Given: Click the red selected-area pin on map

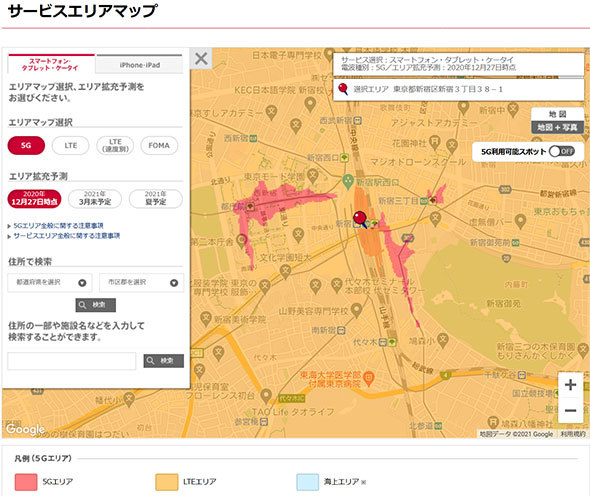Looking at the screenshot, I should (360, 218).
